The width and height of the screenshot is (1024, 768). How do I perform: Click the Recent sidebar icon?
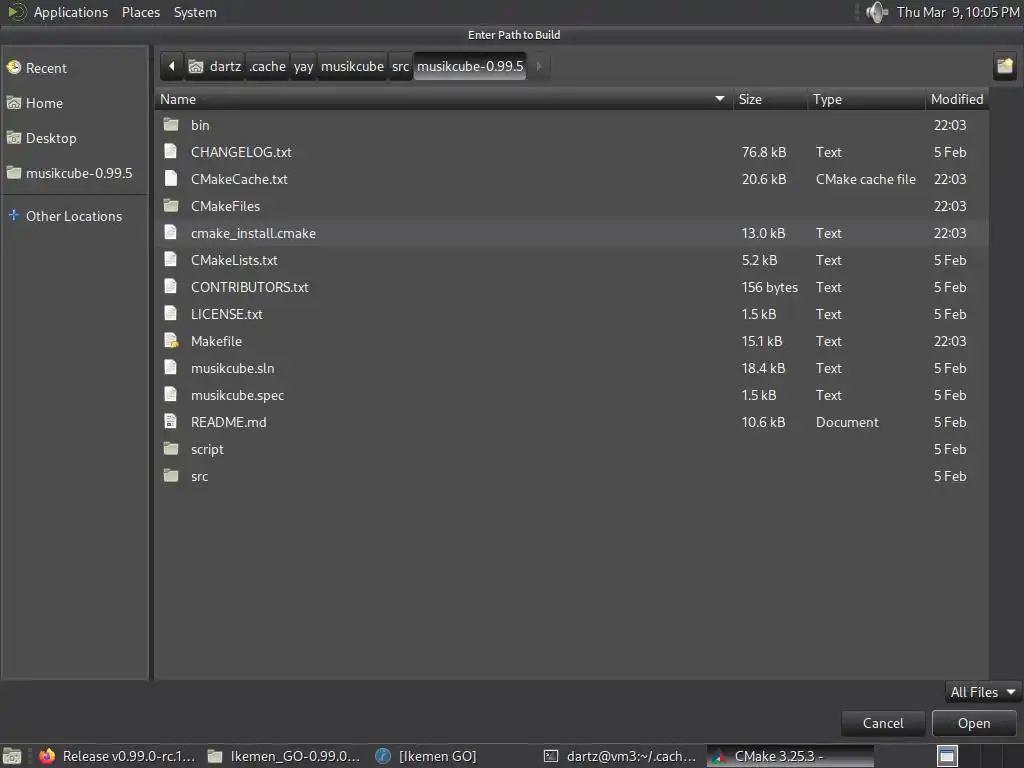coord(14,67)
